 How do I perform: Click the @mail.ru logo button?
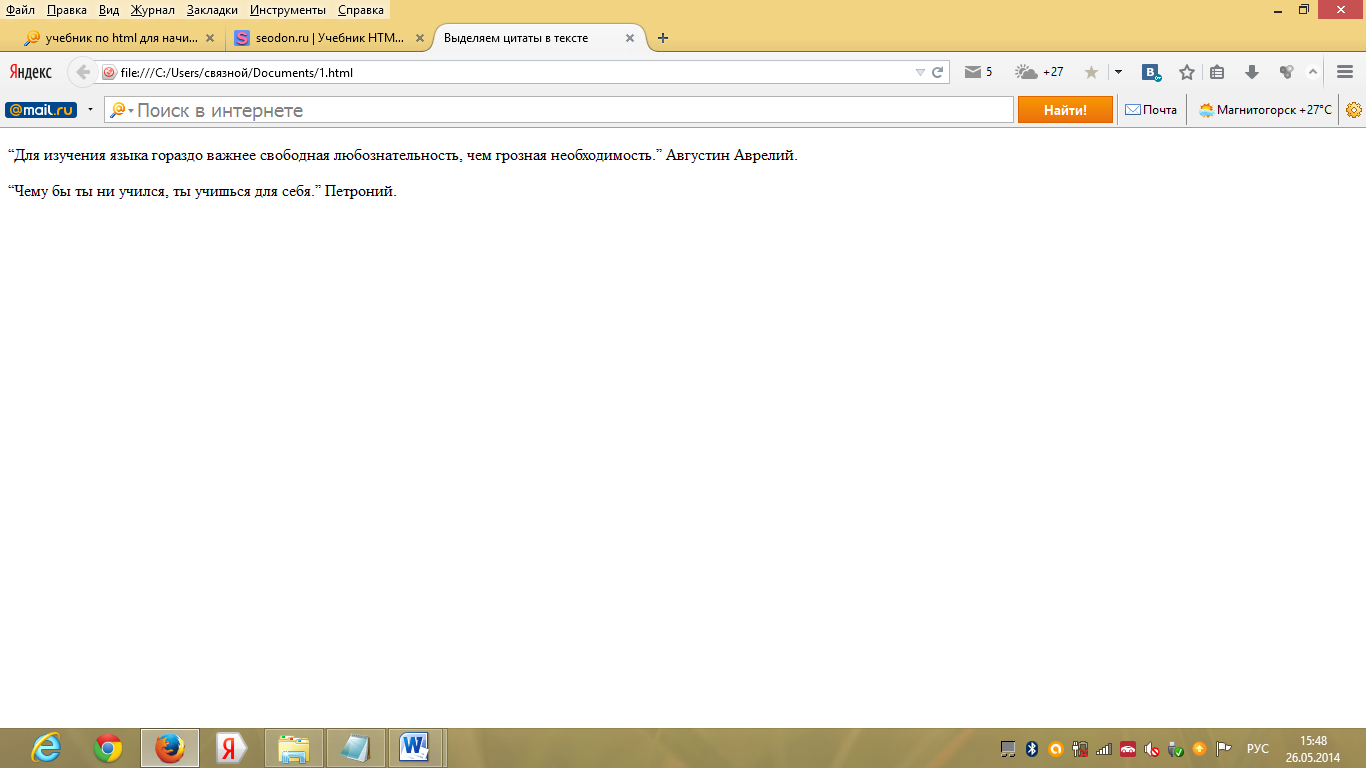coord(41,110)
